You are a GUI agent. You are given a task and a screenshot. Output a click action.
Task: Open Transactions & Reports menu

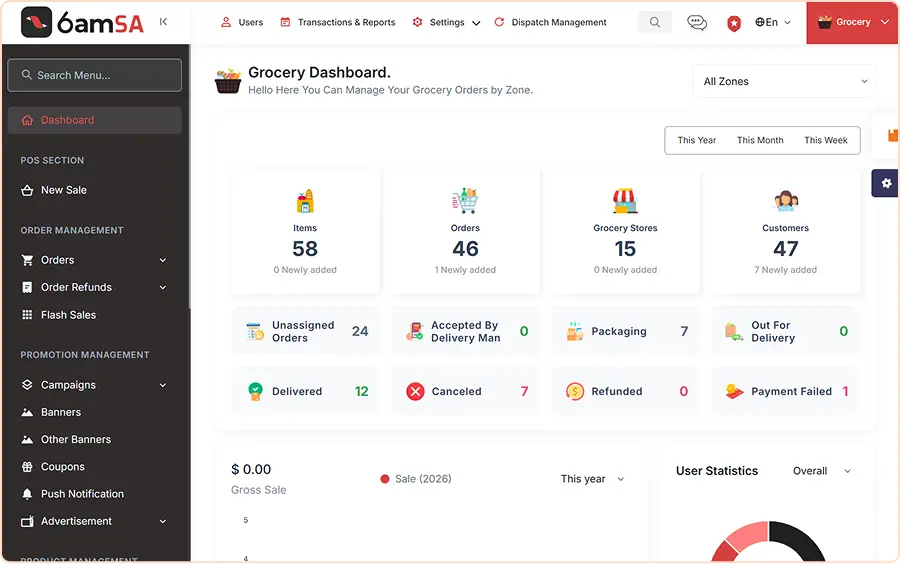(x=338, y=22)
